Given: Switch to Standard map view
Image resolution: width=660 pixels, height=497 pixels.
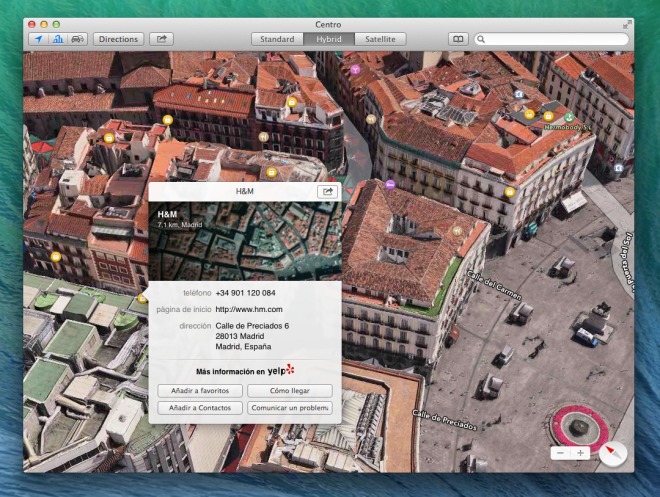Looking at the screenshot, I should tap(277, 39).
